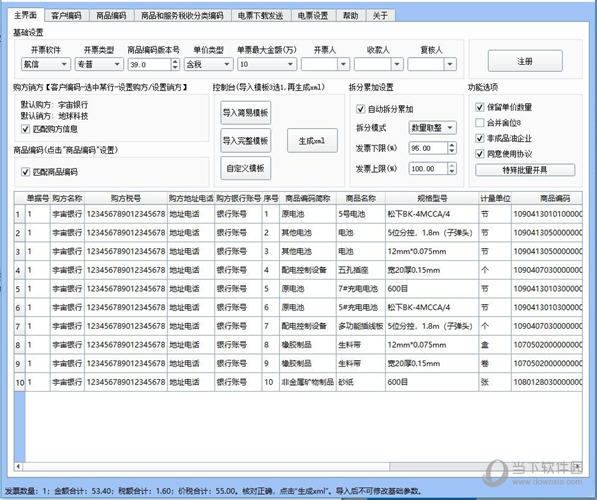Click the 商品名称 column header
The image size is (597, 500).
(361, 198)
